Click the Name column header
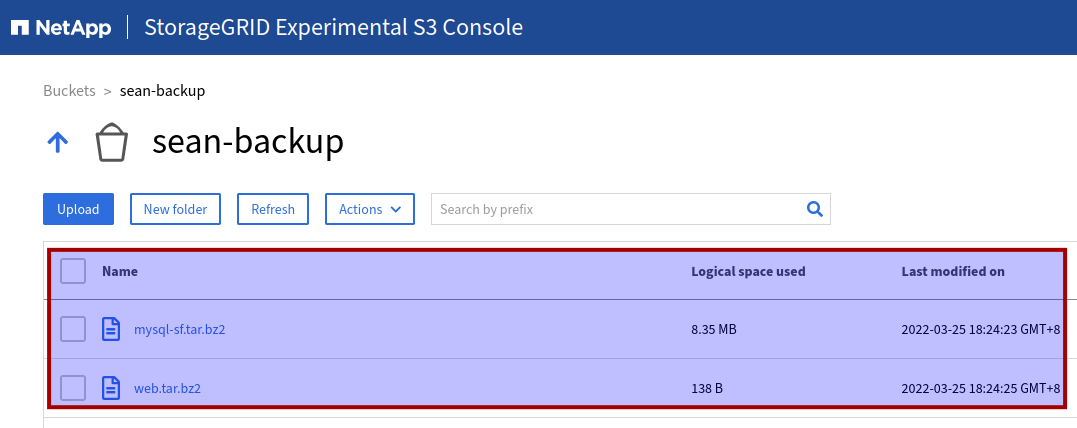 (x=120, y=271)
